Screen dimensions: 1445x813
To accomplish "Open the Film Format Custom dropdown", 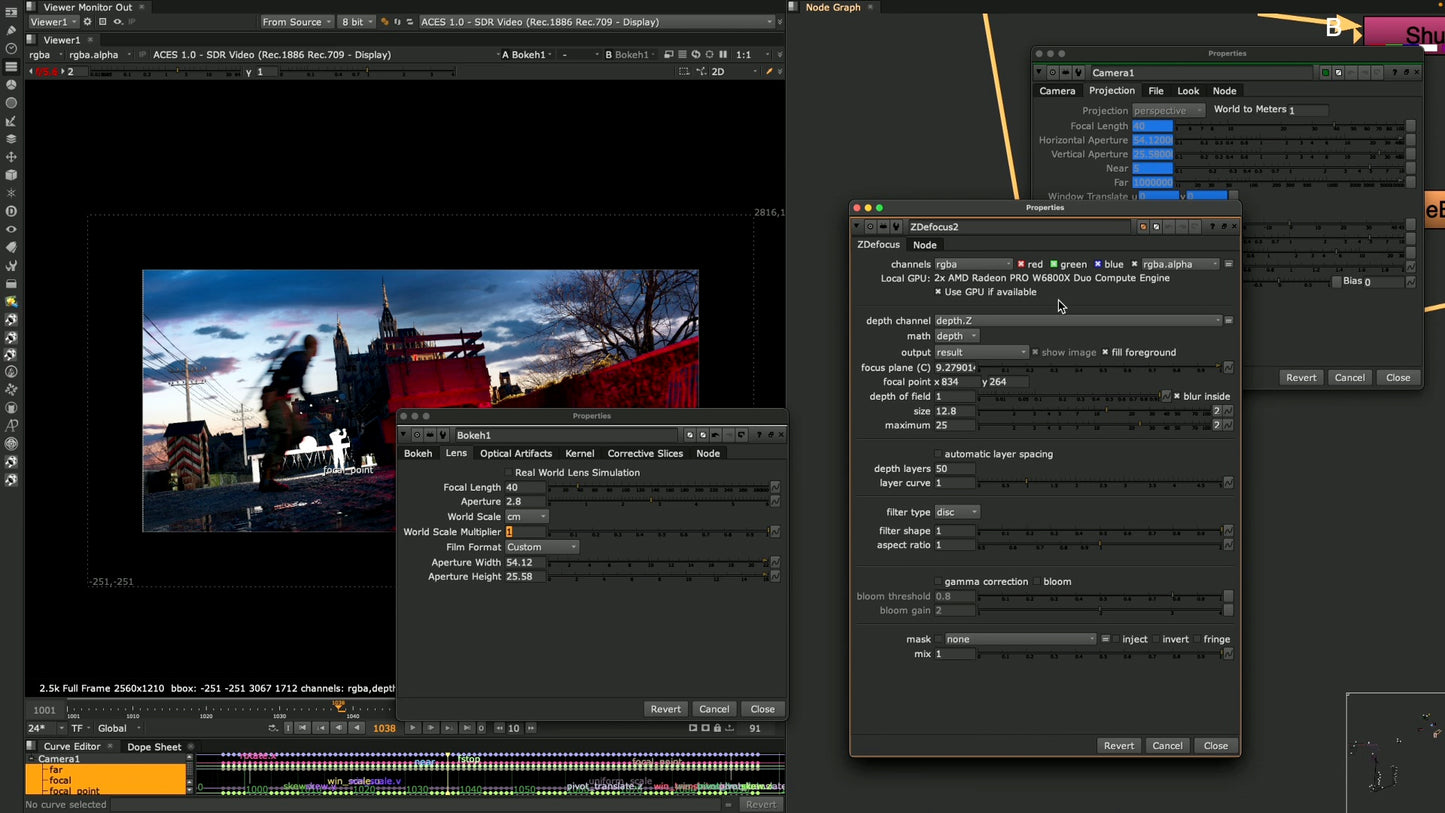I will pos(541,547).
